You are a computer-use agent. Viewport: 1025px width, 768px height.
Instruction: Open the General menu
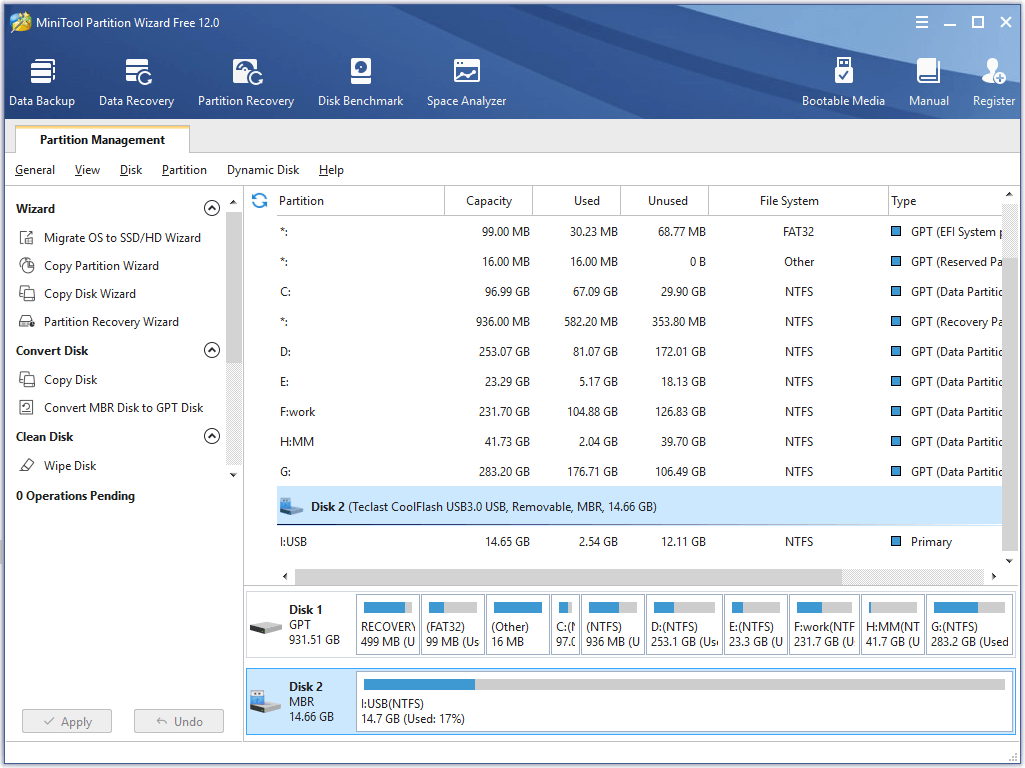tap(35, 170)
